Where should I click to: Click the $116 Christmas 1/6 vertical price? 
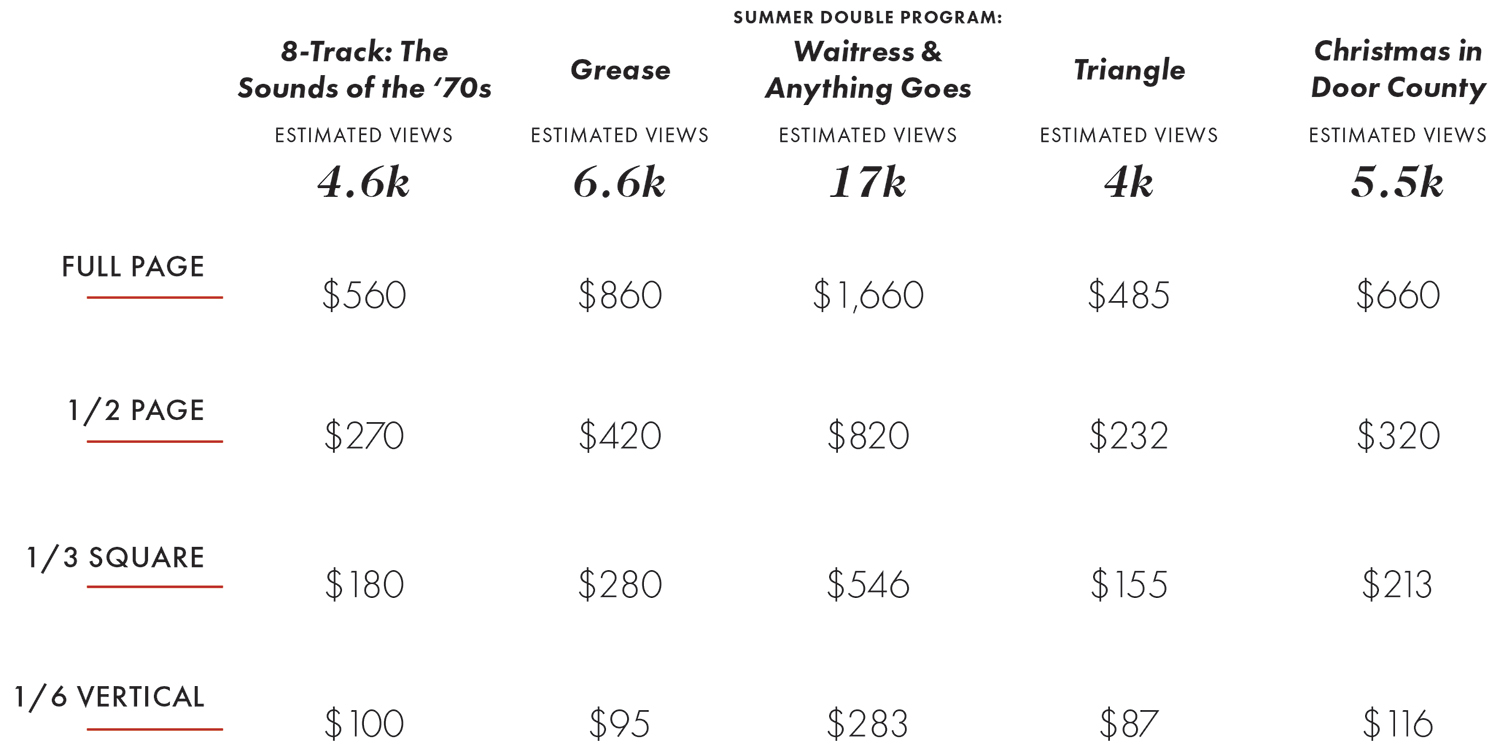1397,723
